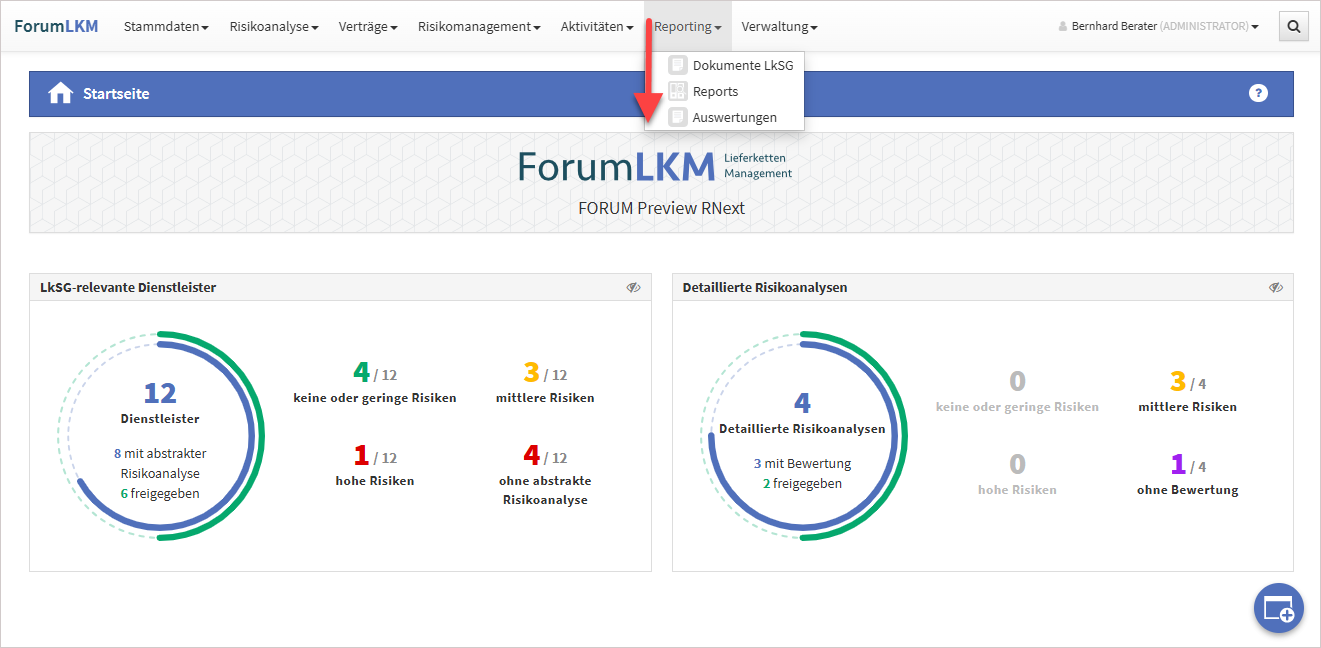Open mittlere Risiken 3/12 count

pos(545,383)
